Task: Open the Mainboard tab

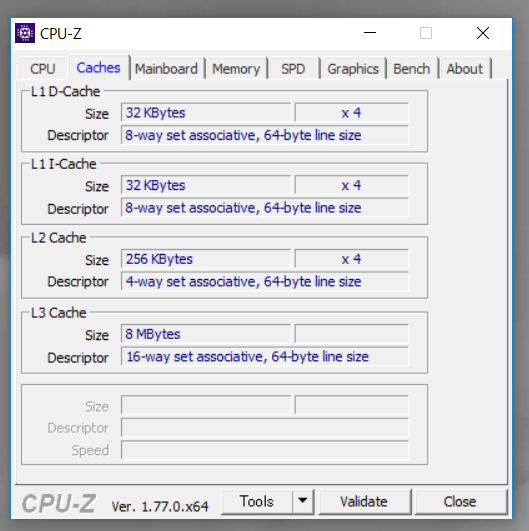Action: pos(167,69)
